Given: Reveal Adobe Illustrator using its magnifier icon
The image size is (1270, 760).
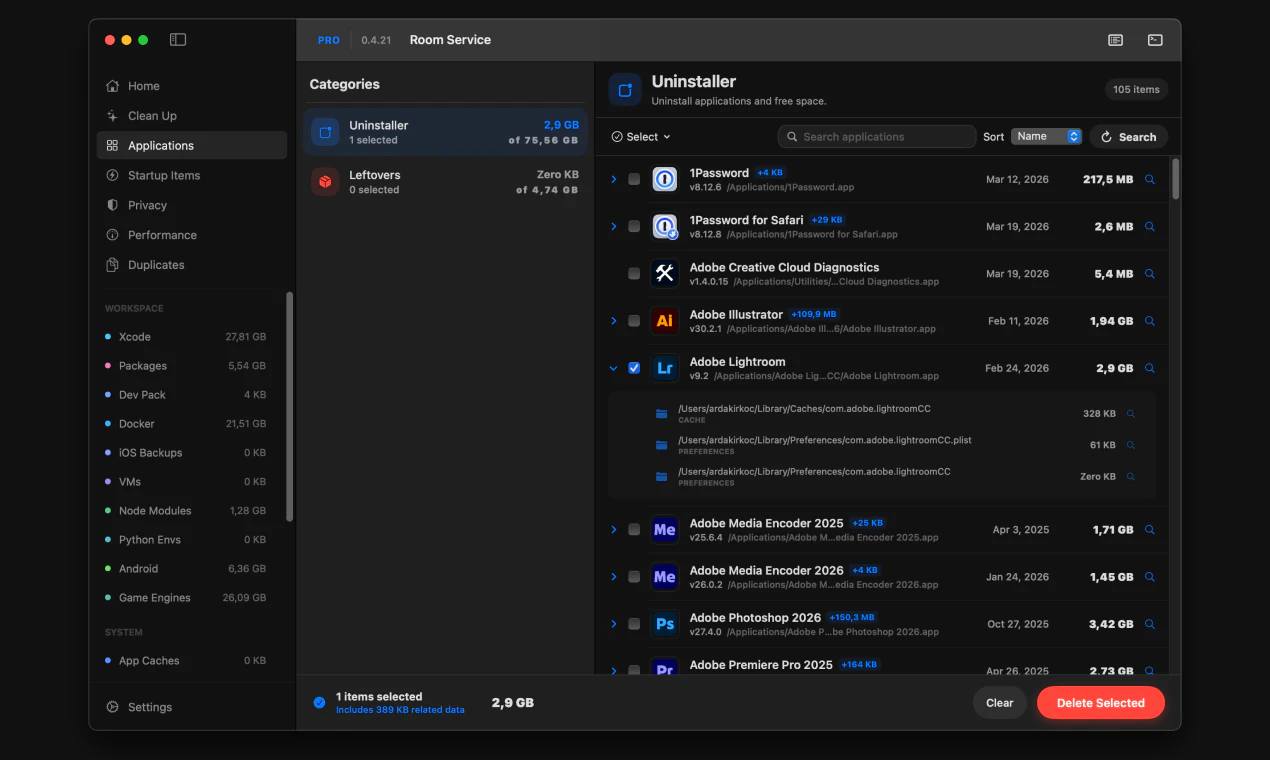Looking at the screenshot, I should pyautogui.click(x=1150, y=321).
